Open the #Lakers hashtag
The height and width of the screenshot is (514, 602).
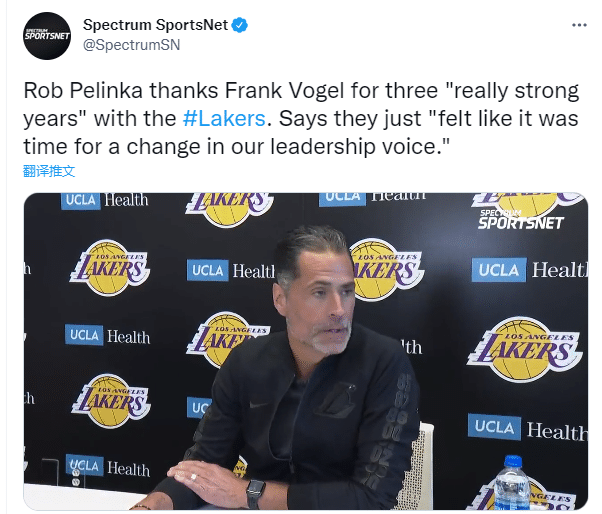tap(225, 118)
